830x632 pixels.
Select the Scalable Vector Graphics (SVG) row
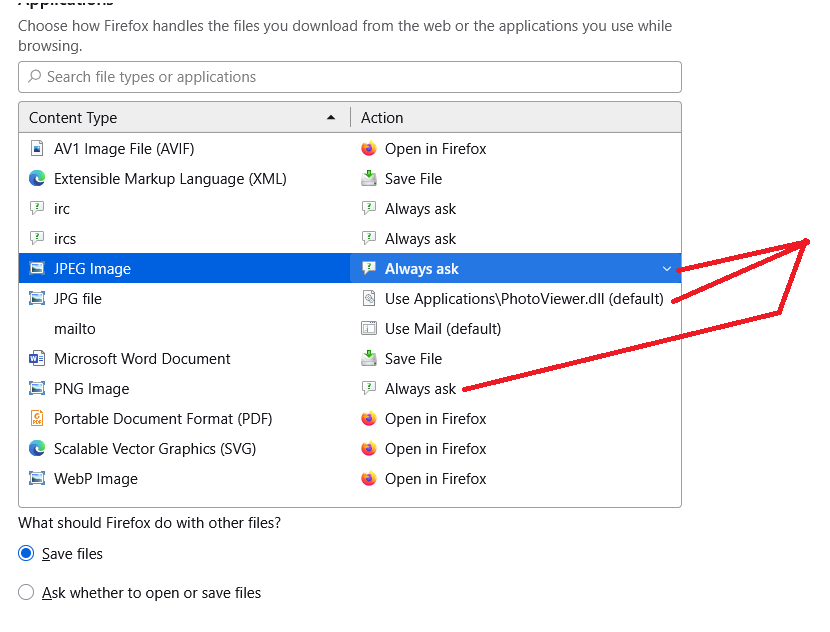[155, 449]
